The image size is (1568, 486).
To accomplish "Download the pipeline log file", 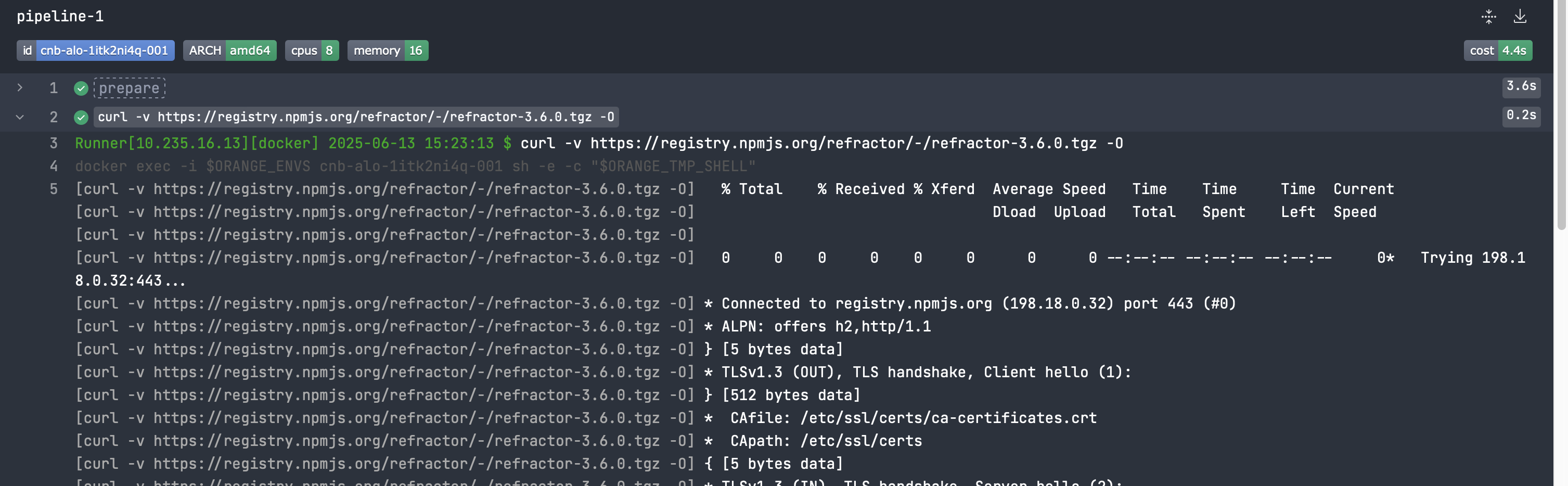I will point(1519,17).
